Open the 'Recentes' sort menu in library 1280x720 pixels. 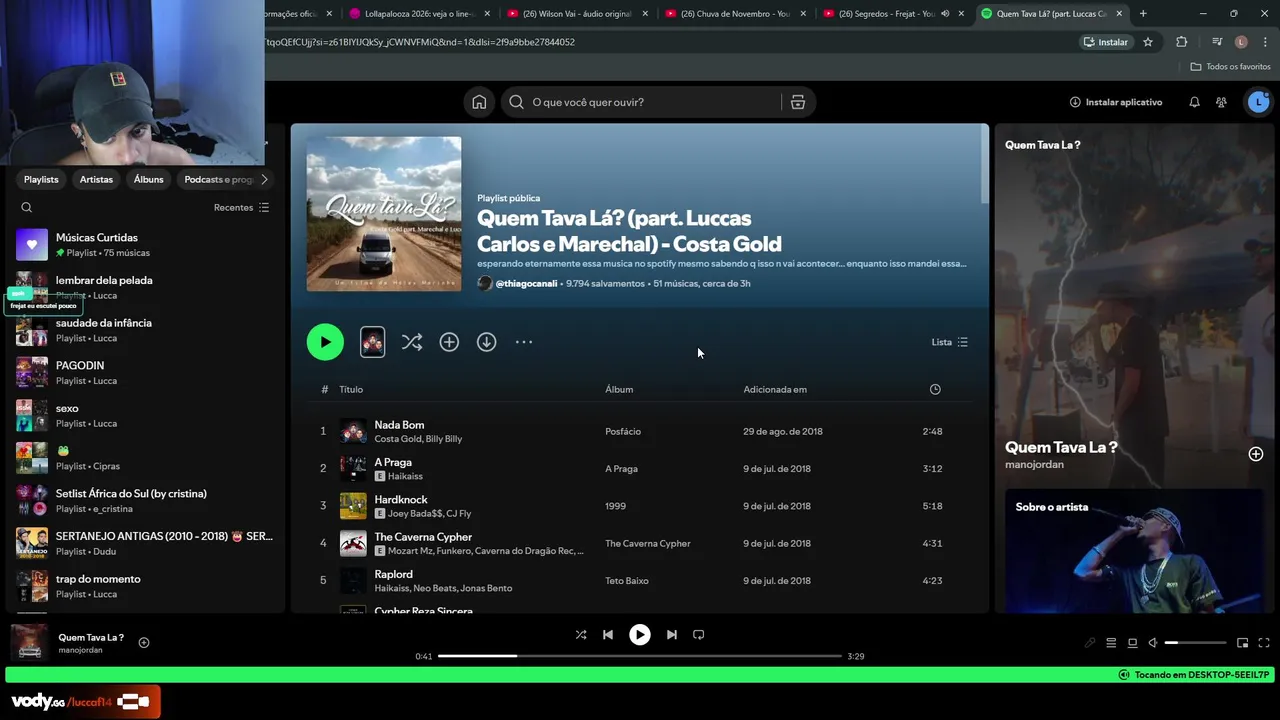tap(241, 207)
